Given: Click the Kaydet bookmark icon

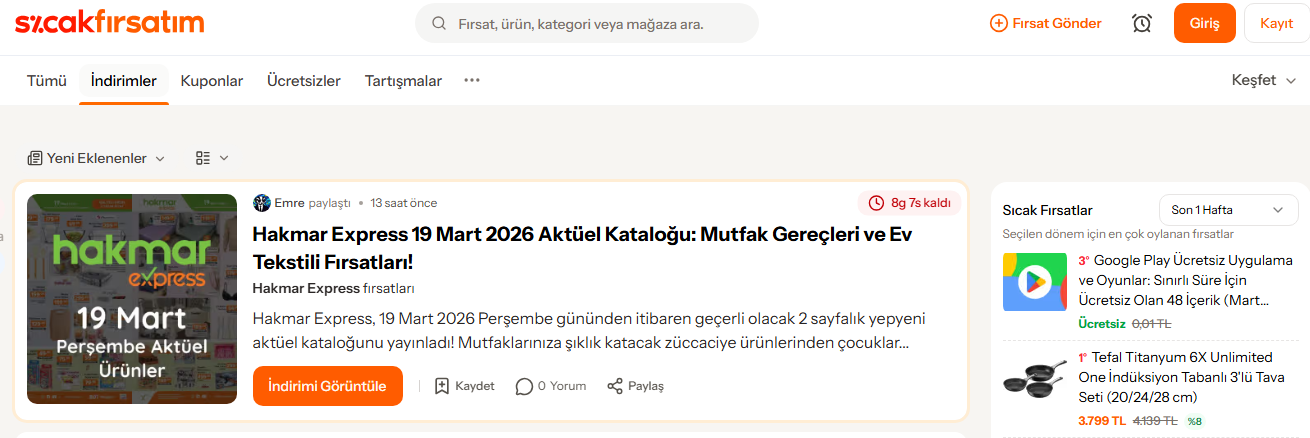Looking at the screenshot, I should (442, 386).
